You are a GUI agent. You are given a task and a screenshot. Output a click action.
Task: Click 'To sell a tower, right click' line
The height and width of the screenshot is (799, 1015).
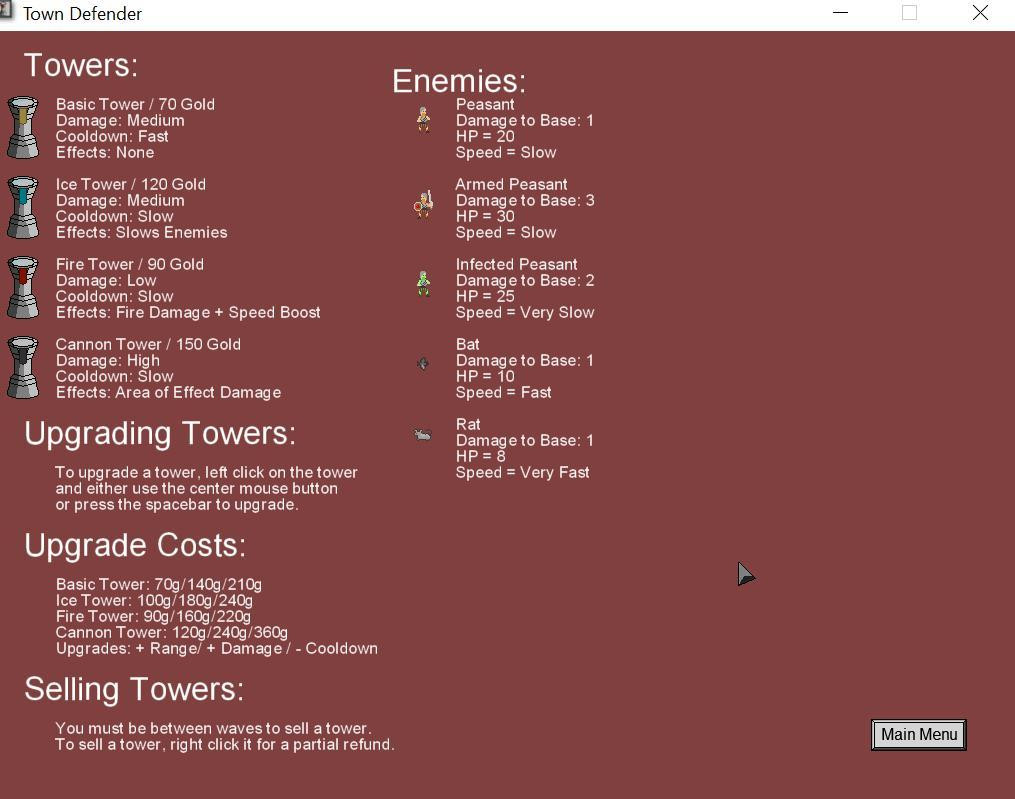[x=225, y=745]
